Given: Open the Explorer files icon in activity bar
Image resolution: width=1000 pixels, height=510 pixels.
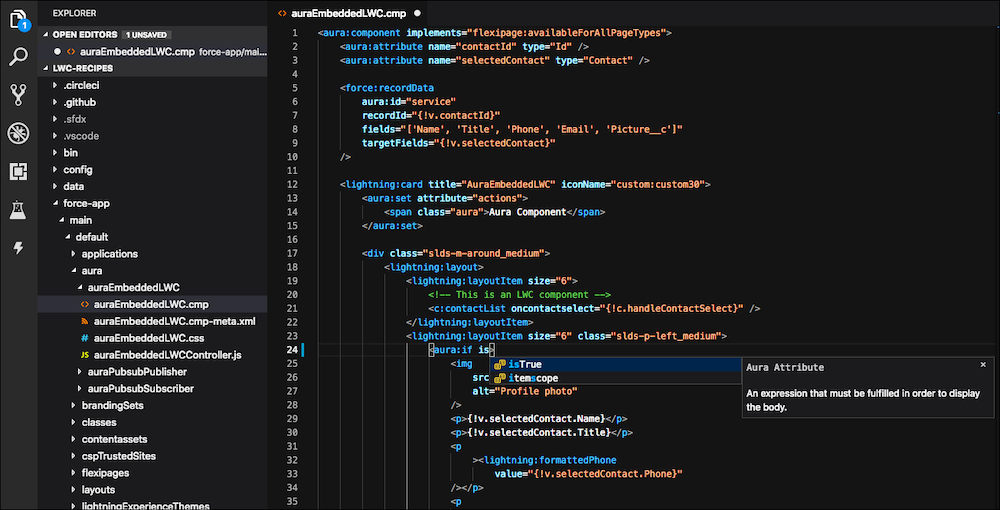Looking at the screenshot, I should pyautogui.click(x=18, y=19).
